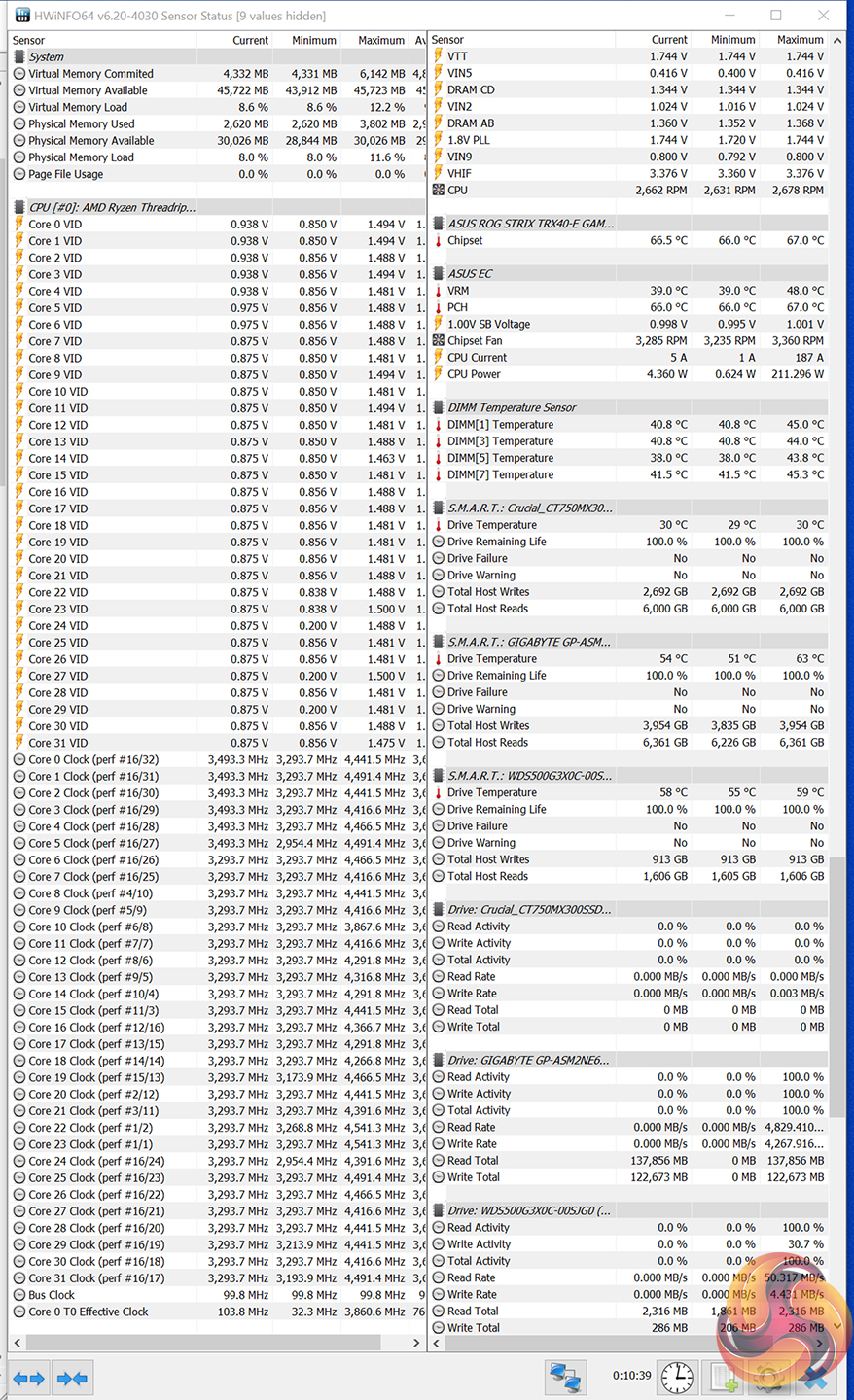Click the clock icon to reset elapsed time

pyautogui.click(x=677, y=1377)
